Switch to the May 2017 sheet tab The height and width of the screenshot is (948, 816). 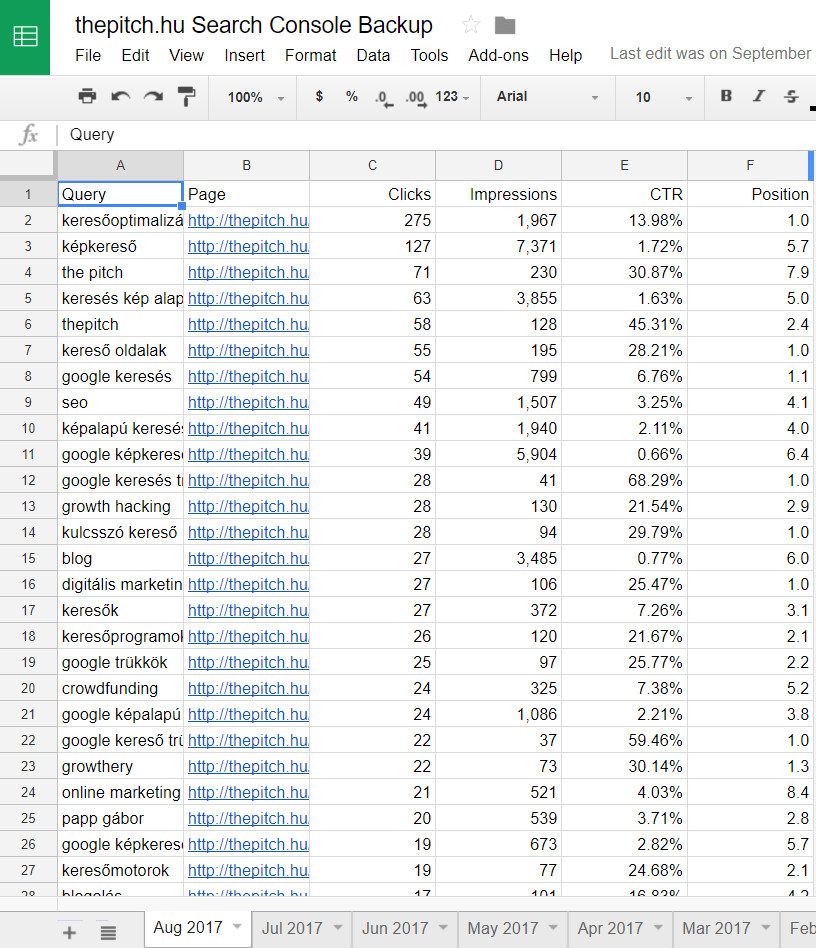[x=502, y=928]
